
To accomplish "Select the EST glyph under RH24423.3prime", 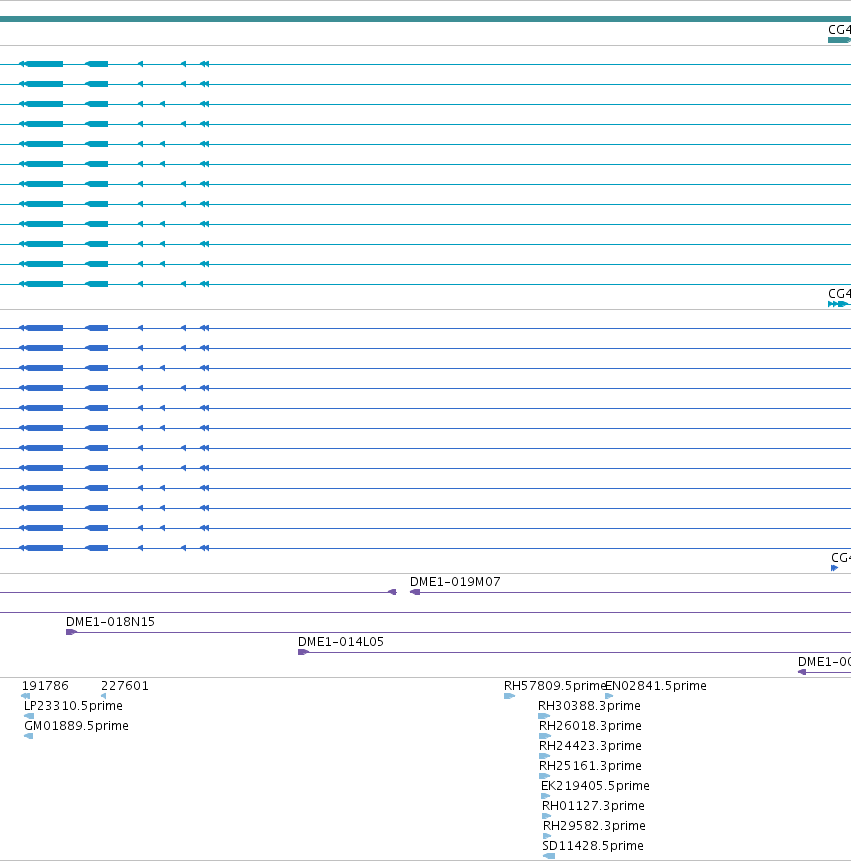I will point(545,756).
